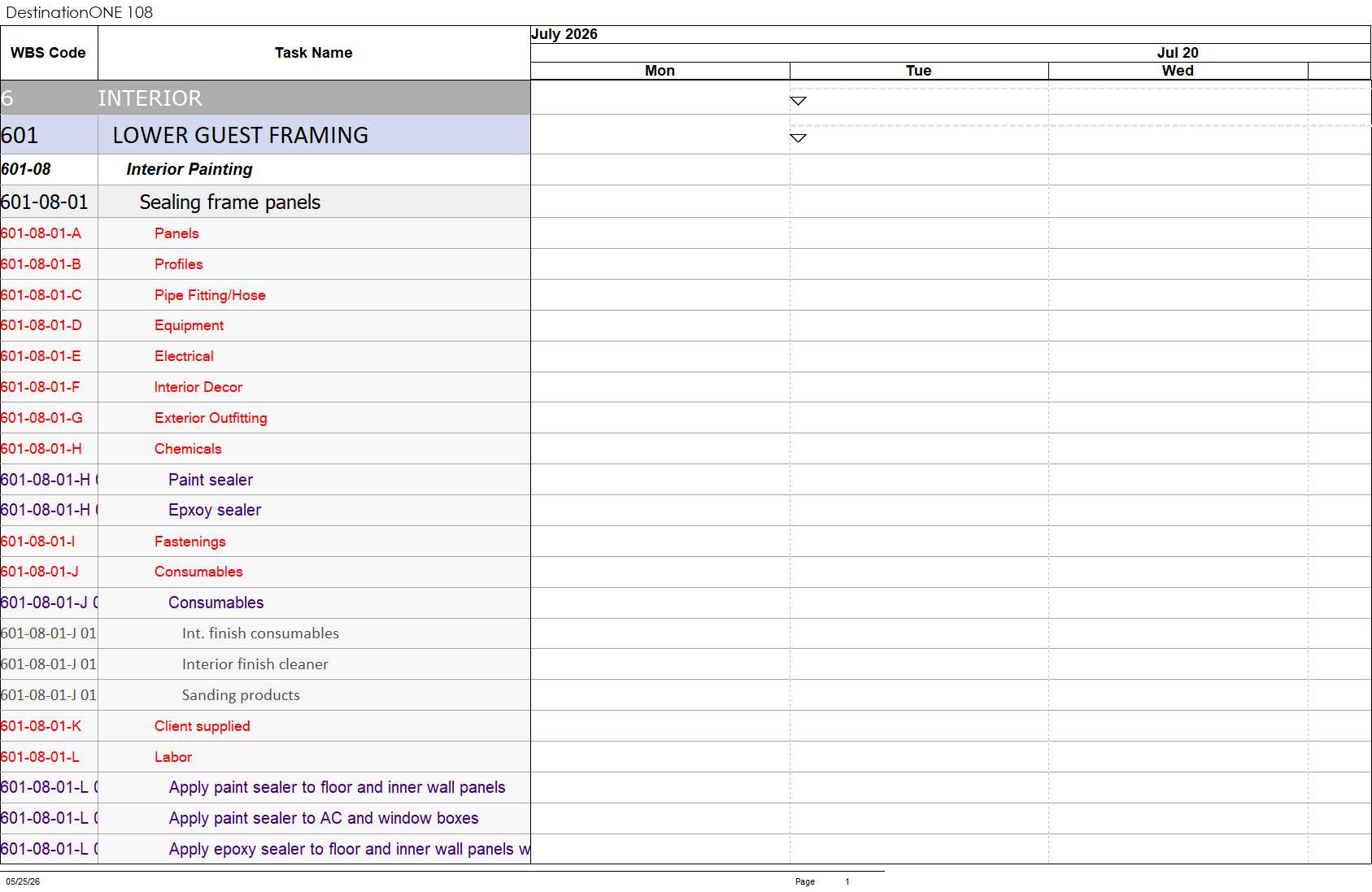The width and height of the screenshot is (1372, 892).
Task: Click the Wed day column header
Action: 1178,71
